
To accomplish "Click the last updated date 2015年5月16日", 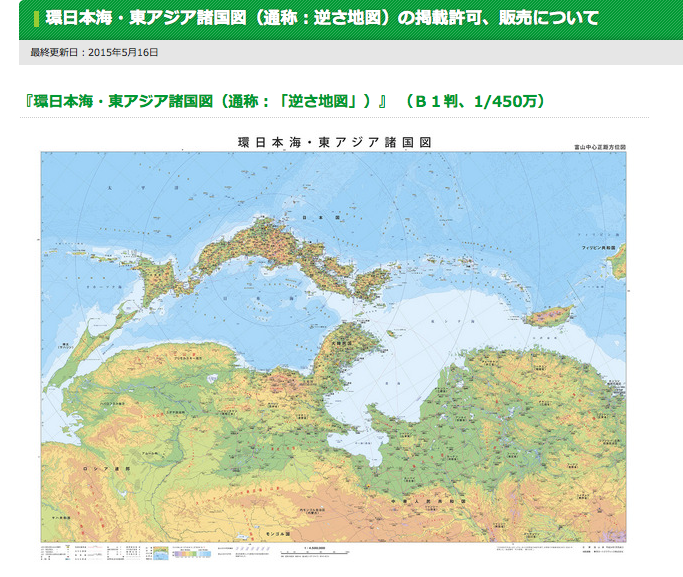I will (94, 52).
